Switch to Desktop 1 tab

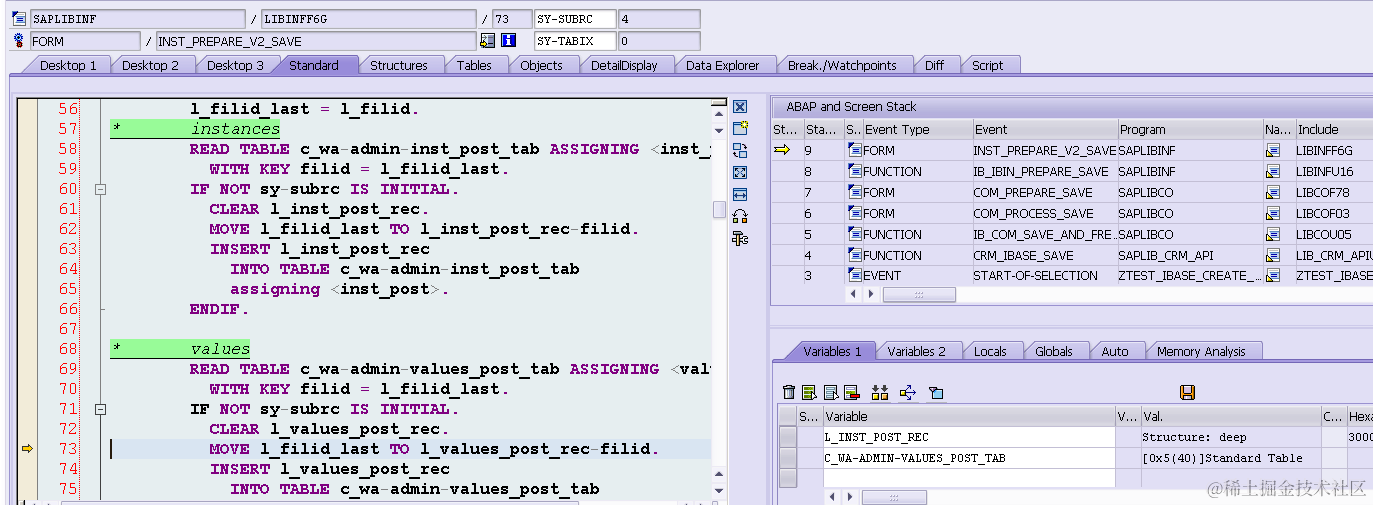point(68,65)
